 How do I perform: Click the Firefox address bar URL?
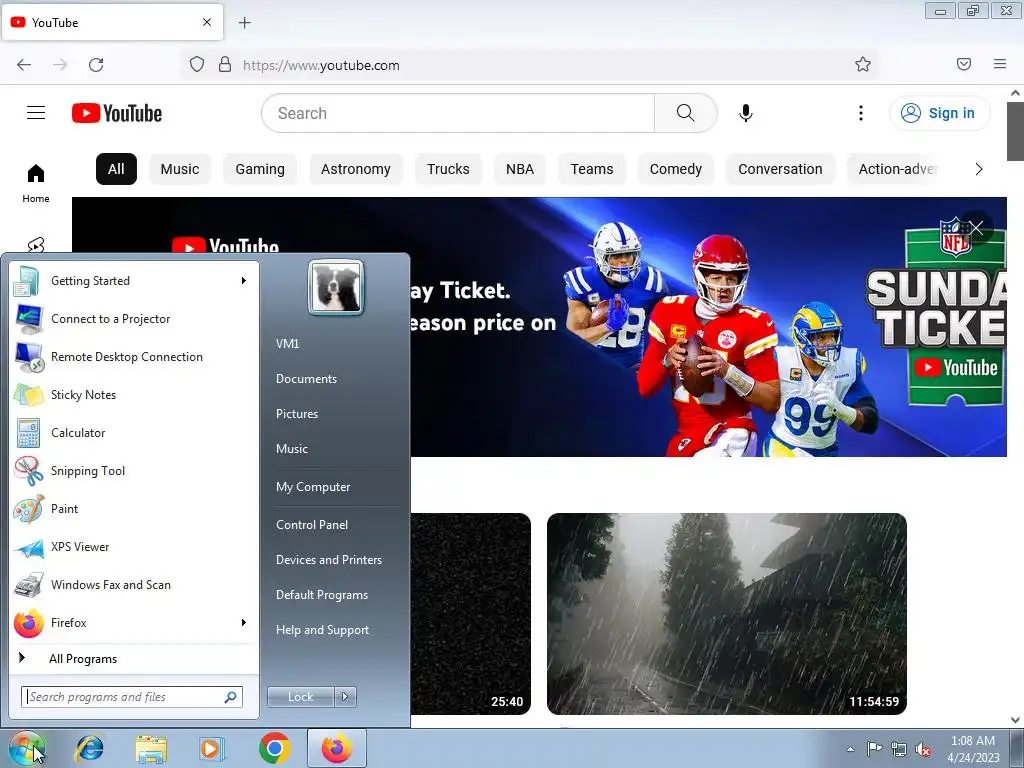(x=321, y=65)
